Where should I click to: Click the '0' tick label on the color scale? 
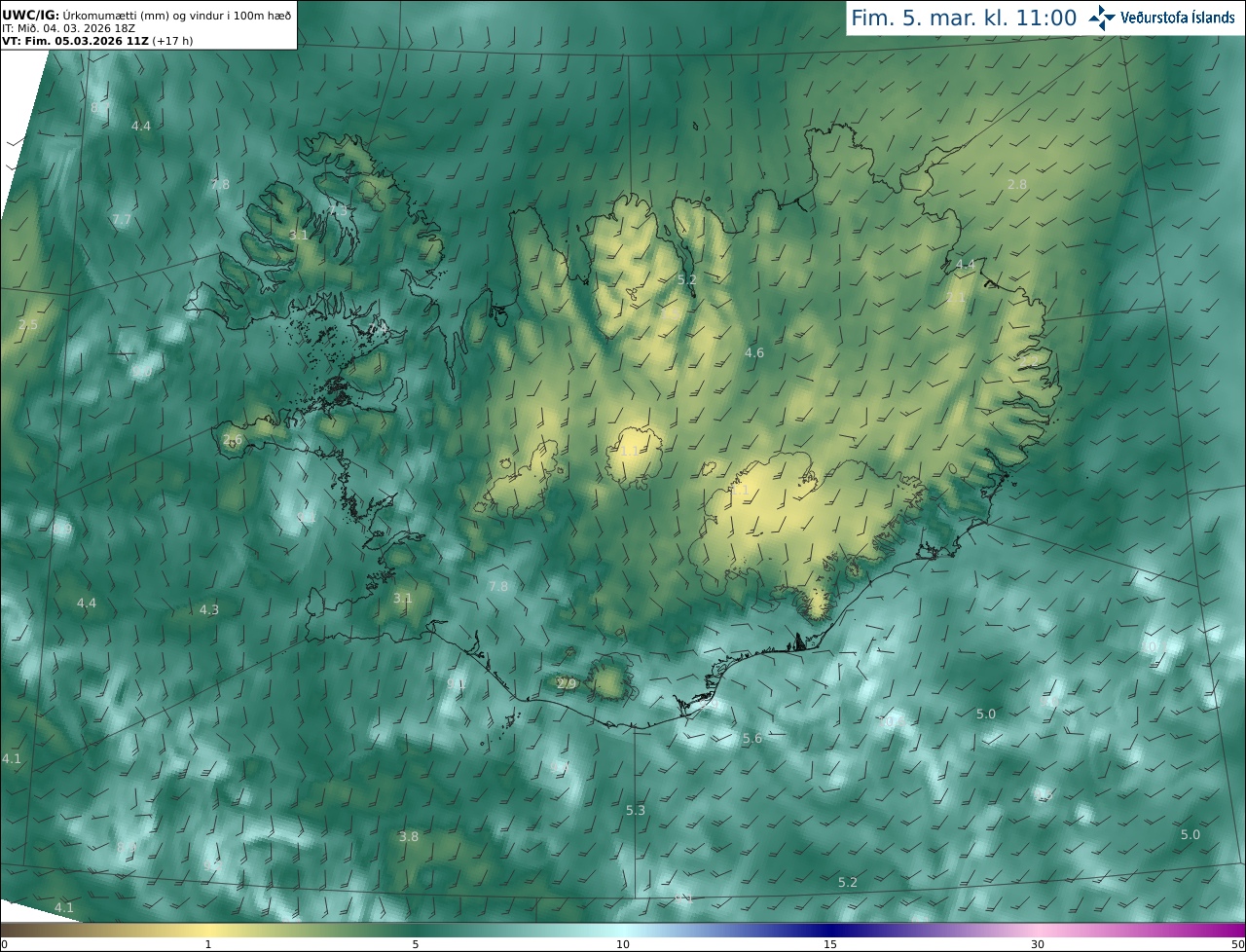click(4, 945)
